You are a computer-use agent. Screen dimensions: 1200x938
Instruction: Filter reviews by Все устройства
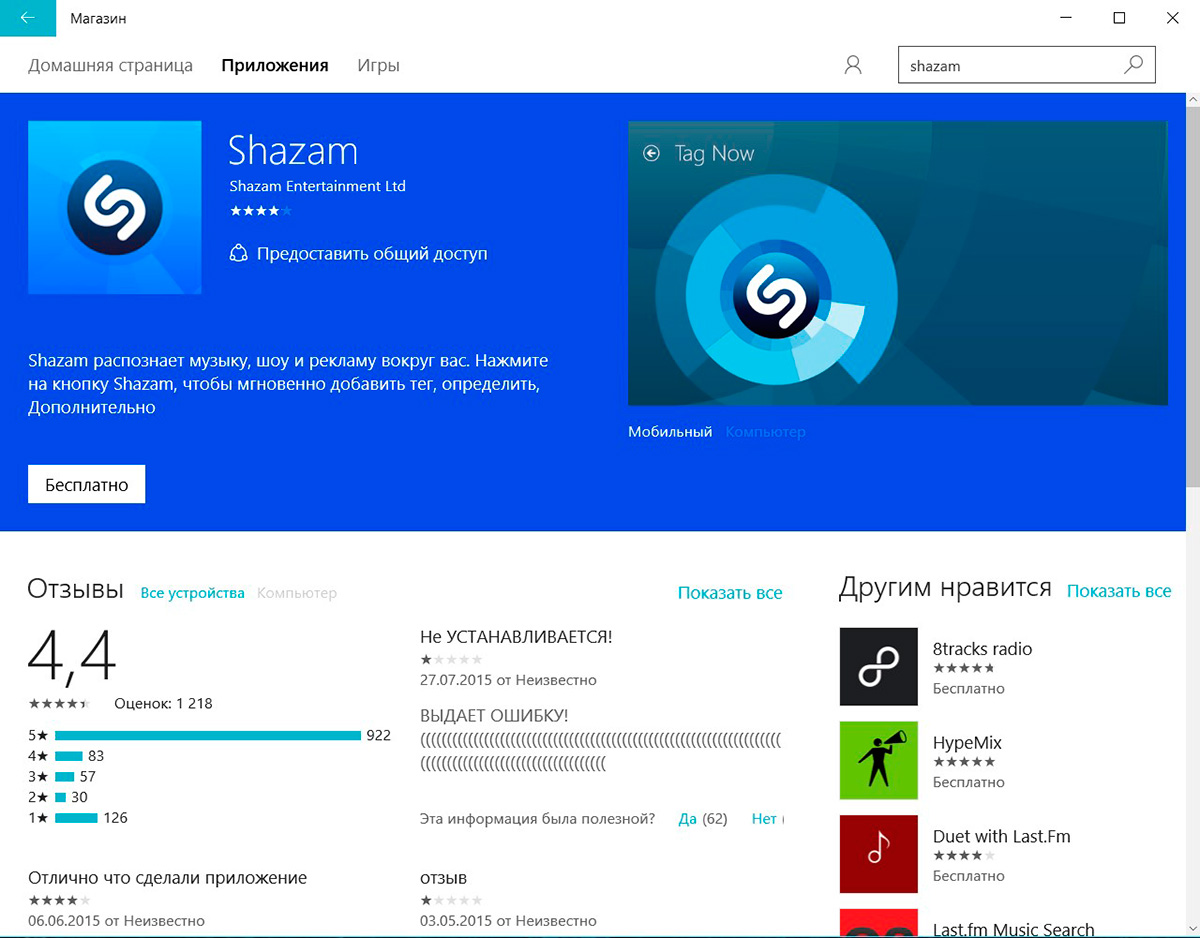[x=192, y=593]
